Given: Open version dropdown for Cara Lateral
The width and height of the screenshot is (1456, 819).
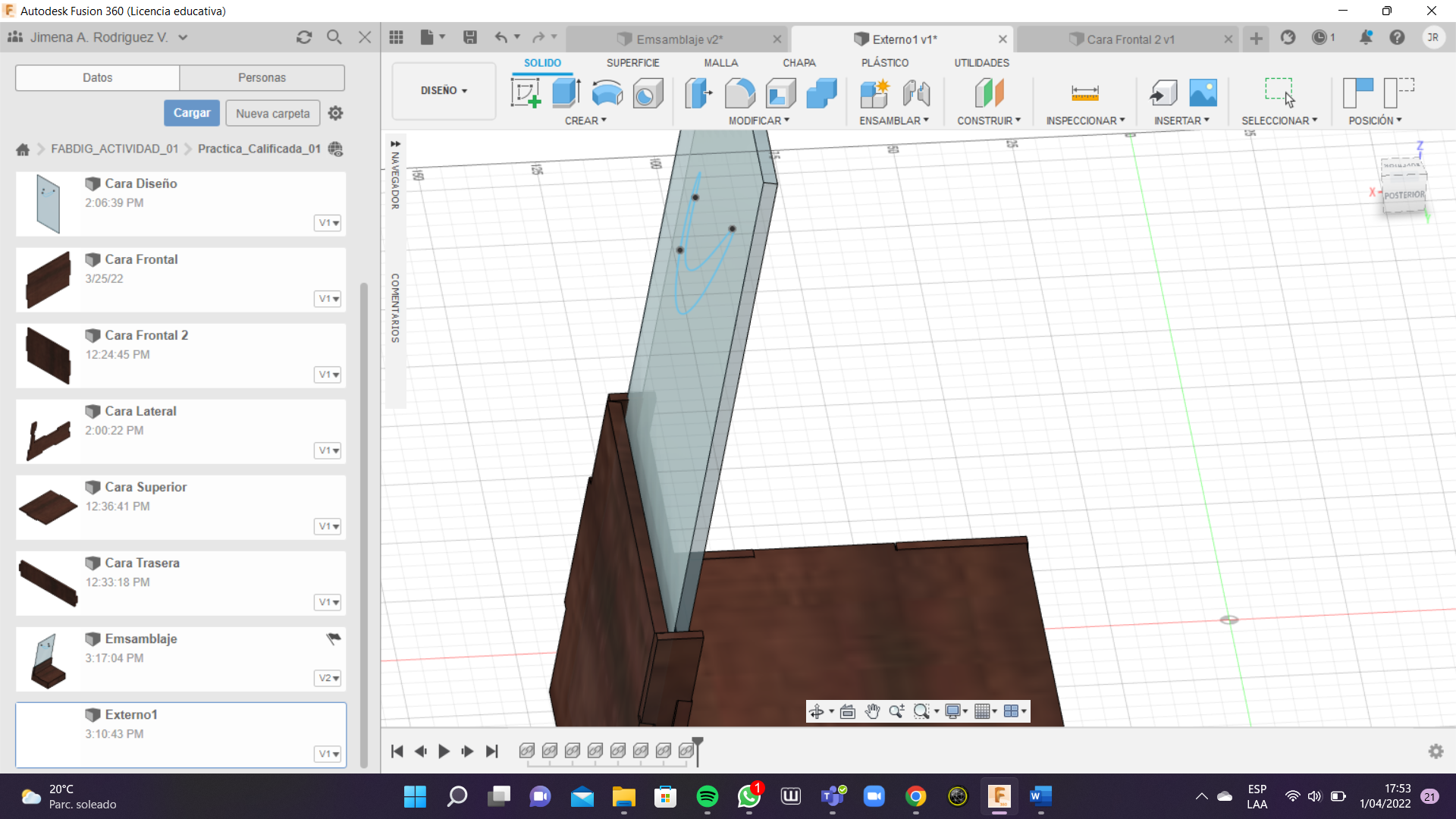Looking at the screenshot, I should pos(328,450).
